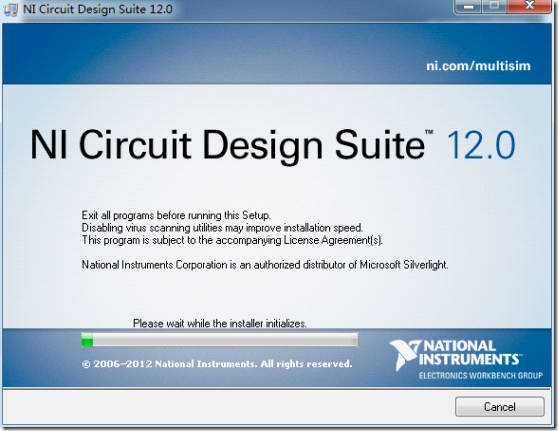Click the Electronics Workbench Group text
558x431 pixels.
[481, 375]
